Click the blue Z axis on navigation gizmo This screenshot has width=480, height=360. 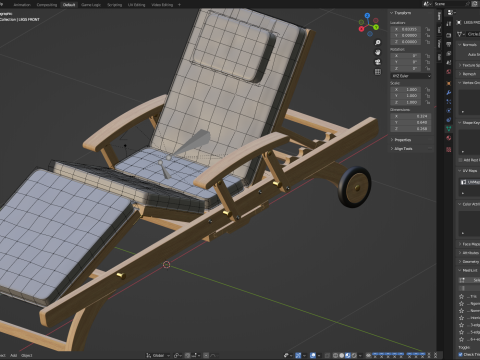click(x=367, y=16)
